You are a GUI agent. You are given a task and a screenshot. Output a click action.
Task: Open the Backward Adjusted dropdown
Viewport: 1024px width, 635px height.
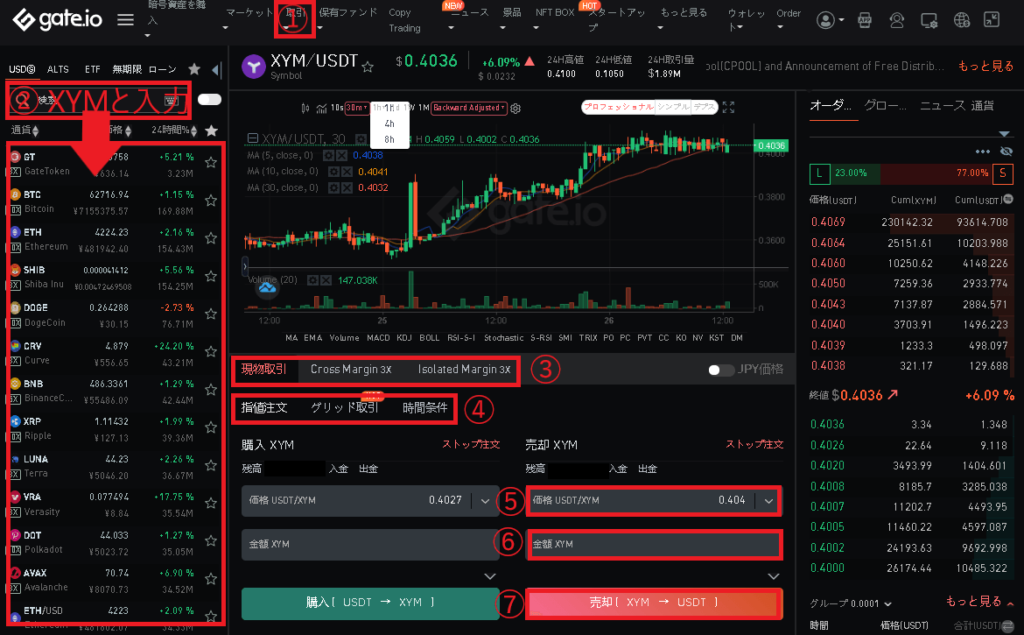pos(470,108)
